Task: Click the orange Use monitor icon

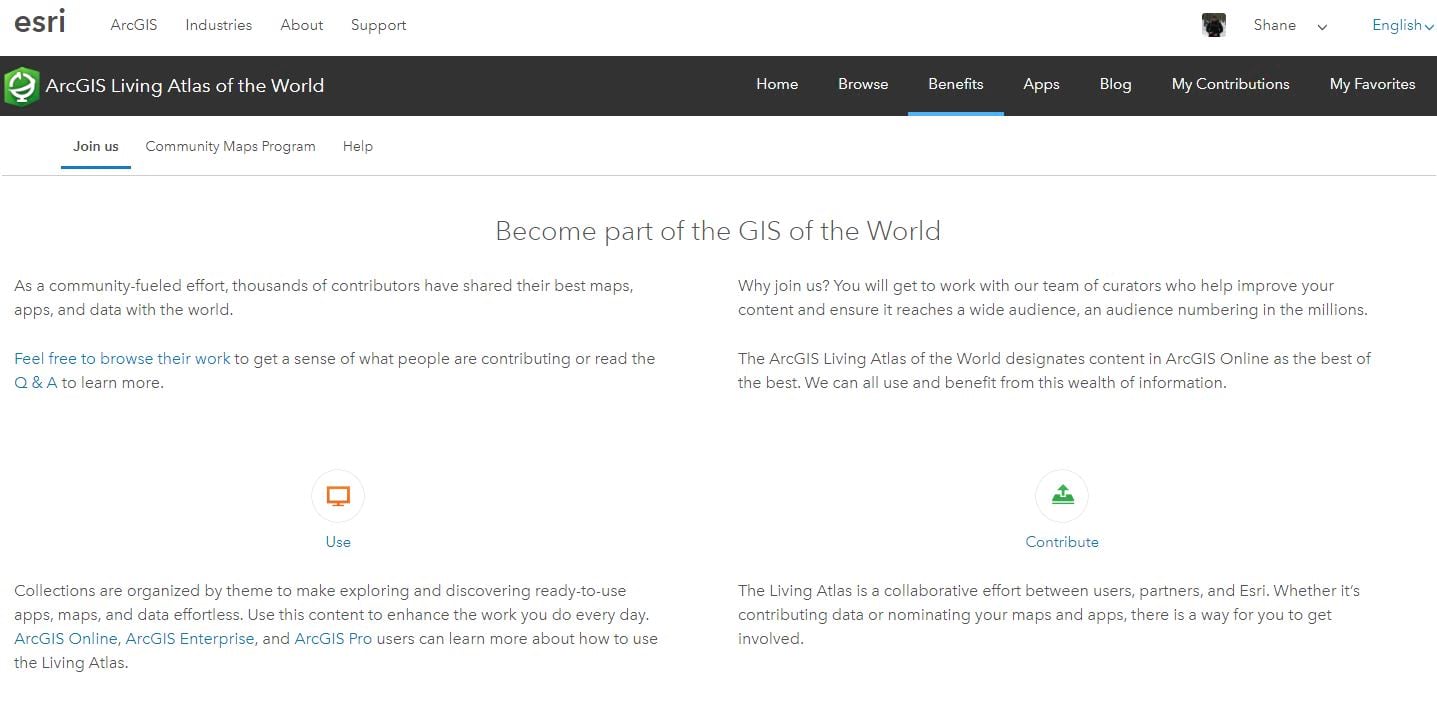Action: pyautogui.click(x=338, y=496)
